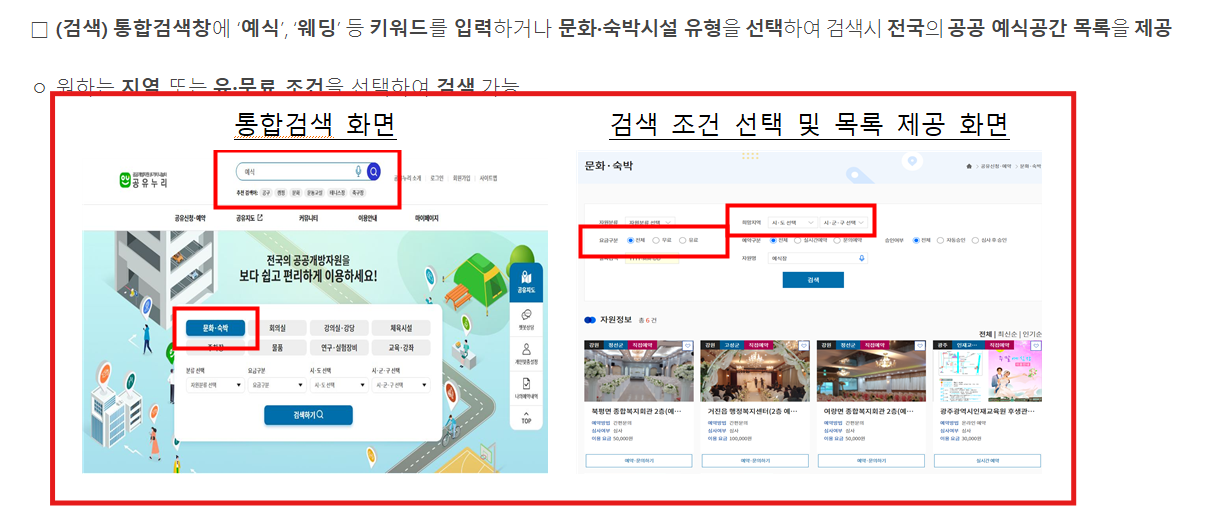Click the 로그인 link
This screenshot has height=511, width=1215.
pyautogui.click(x=437, y=178)
